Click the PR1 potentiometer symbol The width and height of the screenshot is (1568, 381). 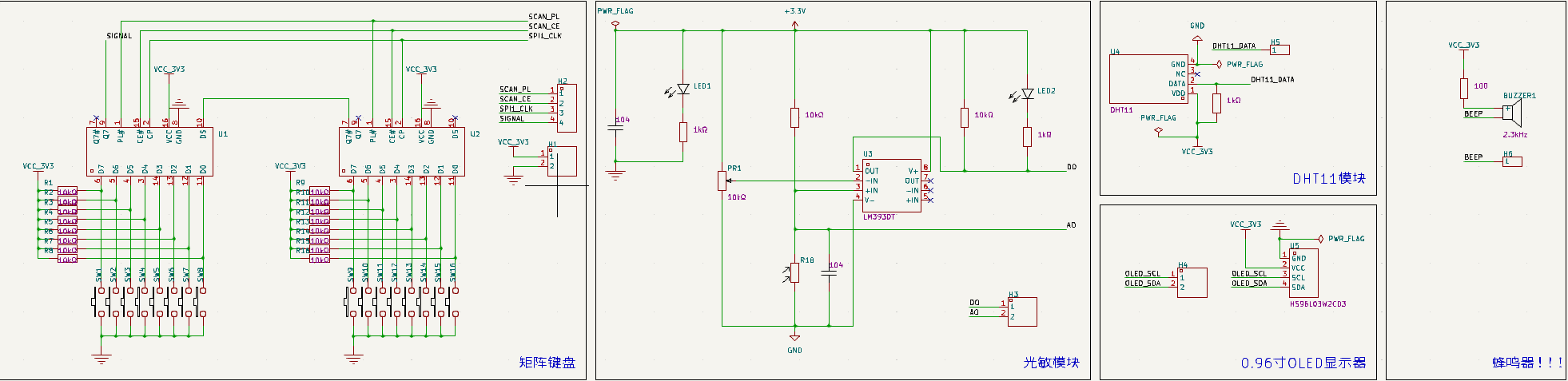pyautogui.click(x=722, y=181)
